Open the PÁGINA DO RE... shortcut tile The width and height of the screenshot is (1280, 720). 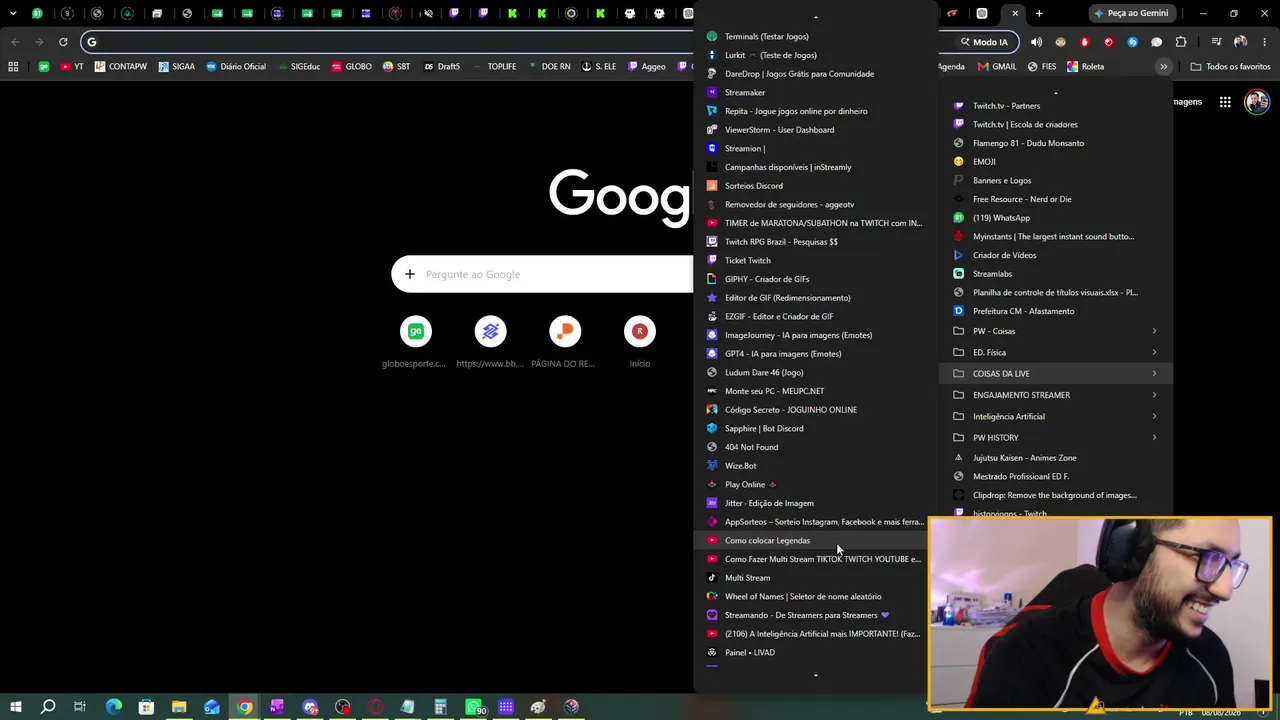564,342
